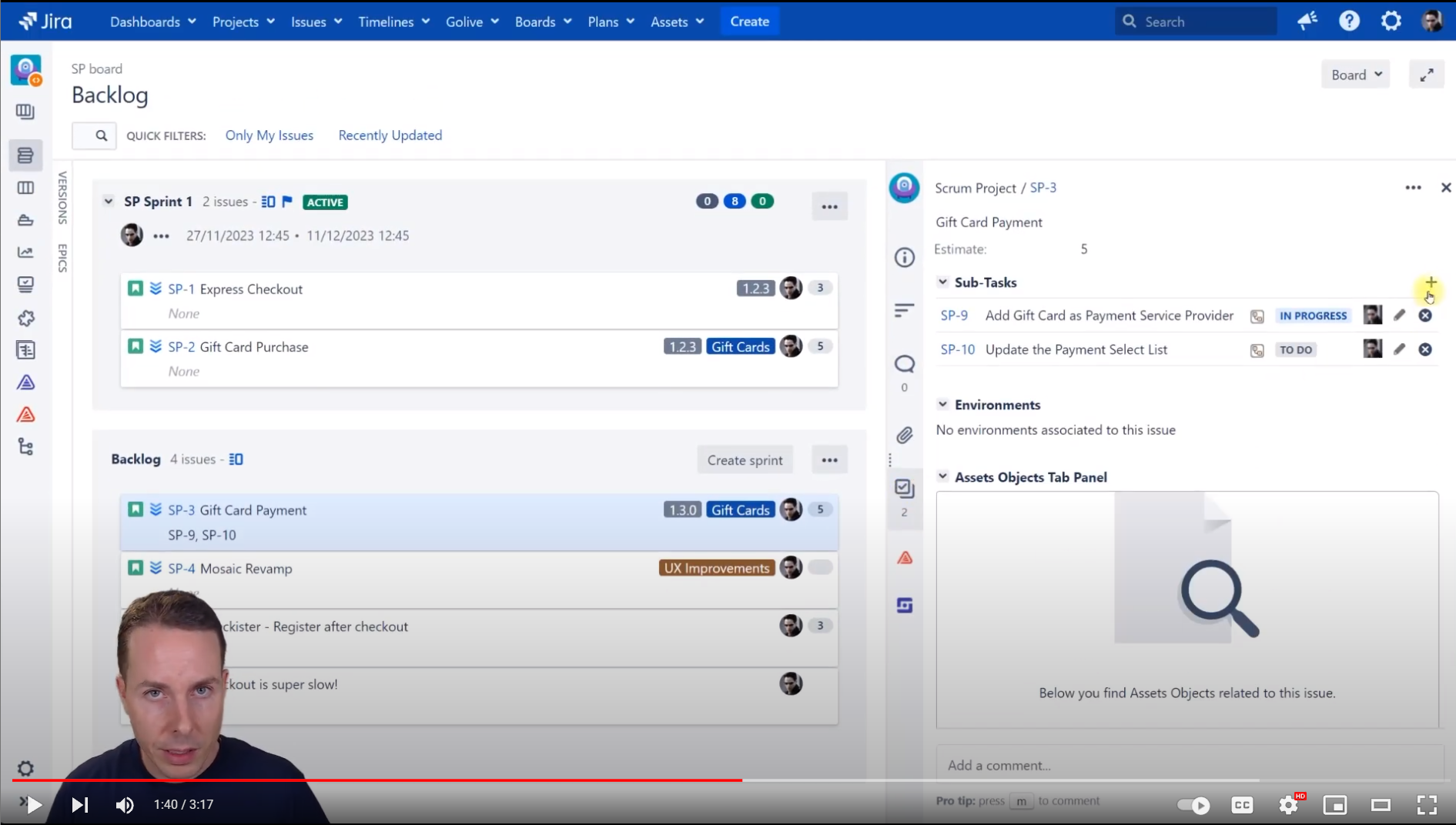Image resolution: width=1456 pixels, height=825 pixels.
Task: Open the VERSIONS side panel
Action: [62, 198]
